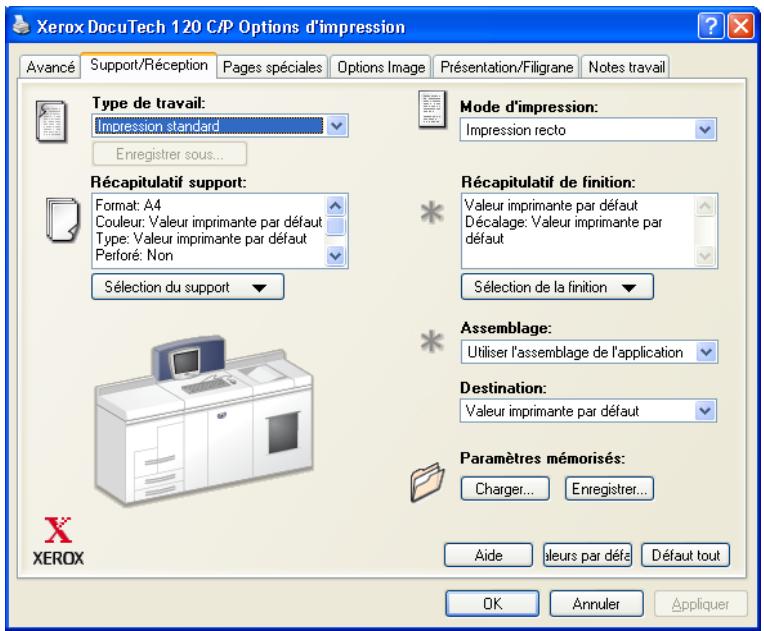Confirm with the OK button
Image resolution: width=764 pixels, height=631 pixels.
point(492,604)
